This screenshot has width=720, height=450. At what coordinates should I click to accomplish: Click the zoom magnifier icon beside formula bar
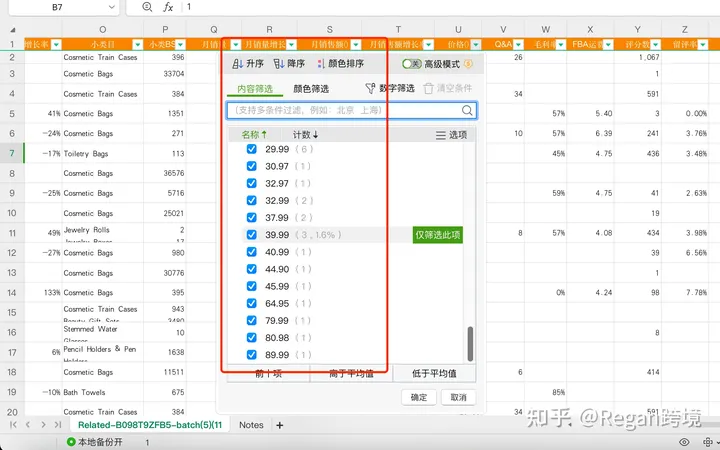(148, 7)
